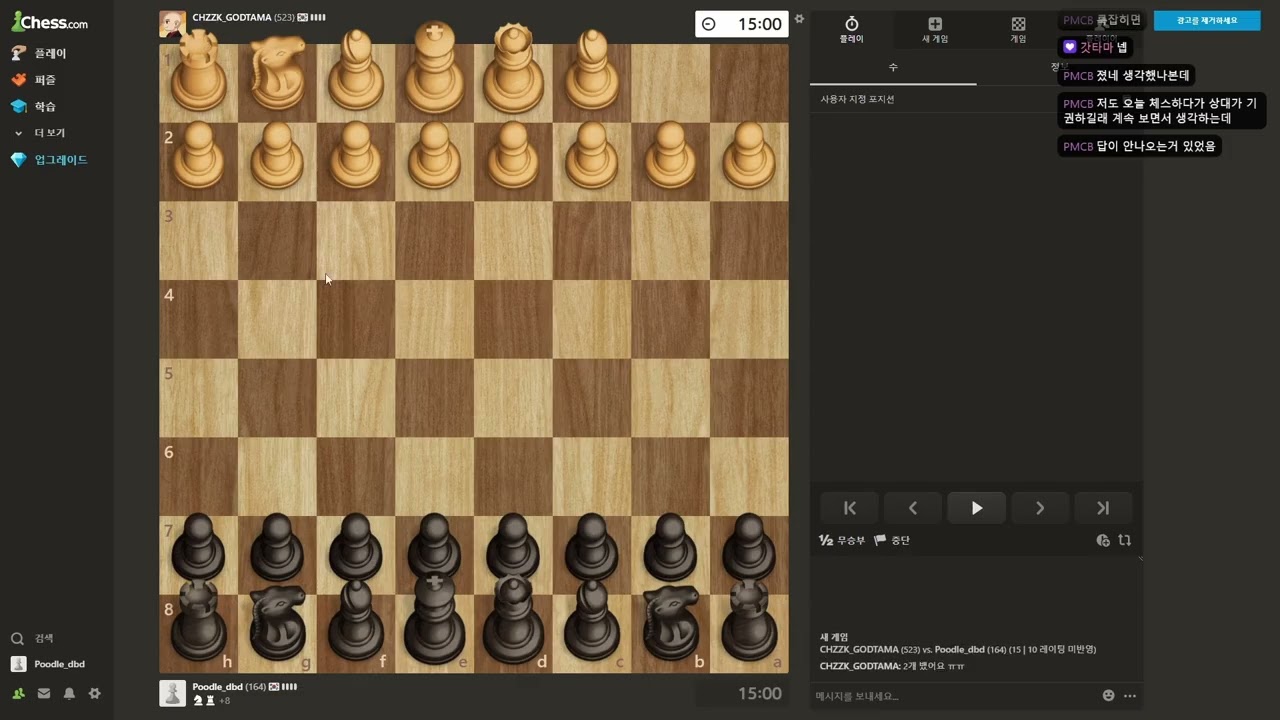Select the 새 게임 plus tab
The image size is (1280, 720).
(x=935, y=30)
